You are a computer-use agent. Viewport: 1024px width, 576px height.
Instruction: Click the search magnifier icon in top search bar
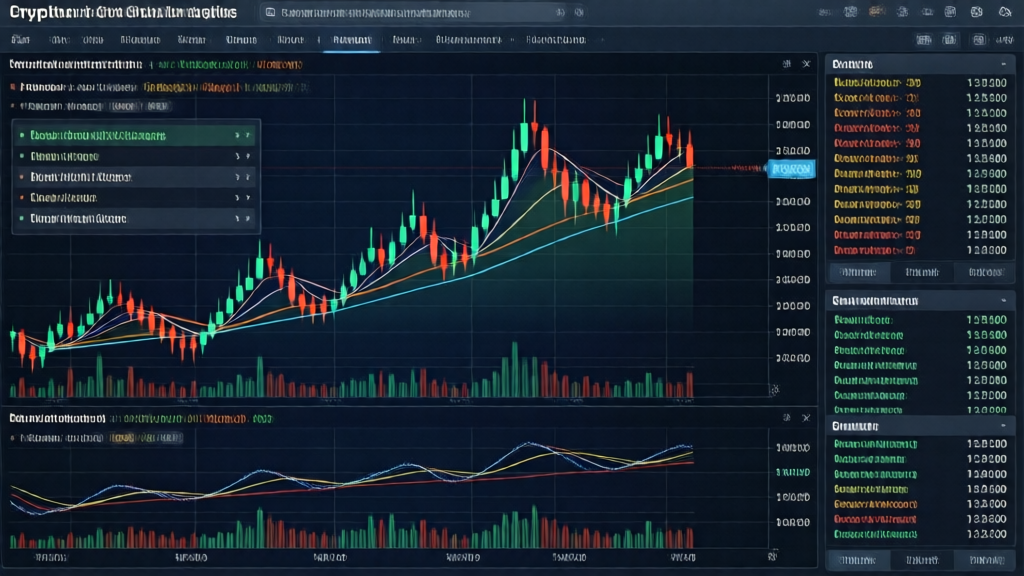270,13
